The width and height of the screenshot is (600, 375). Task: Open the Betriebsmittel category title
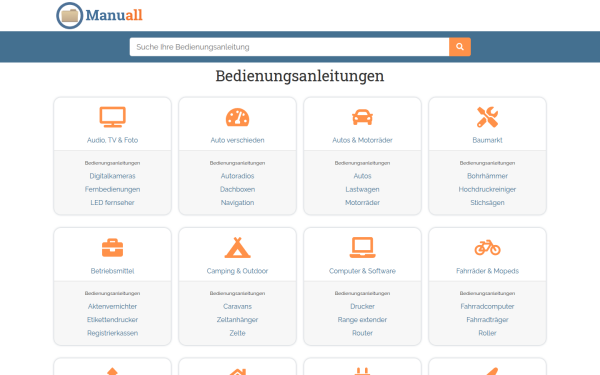click(x=112, y=271)
